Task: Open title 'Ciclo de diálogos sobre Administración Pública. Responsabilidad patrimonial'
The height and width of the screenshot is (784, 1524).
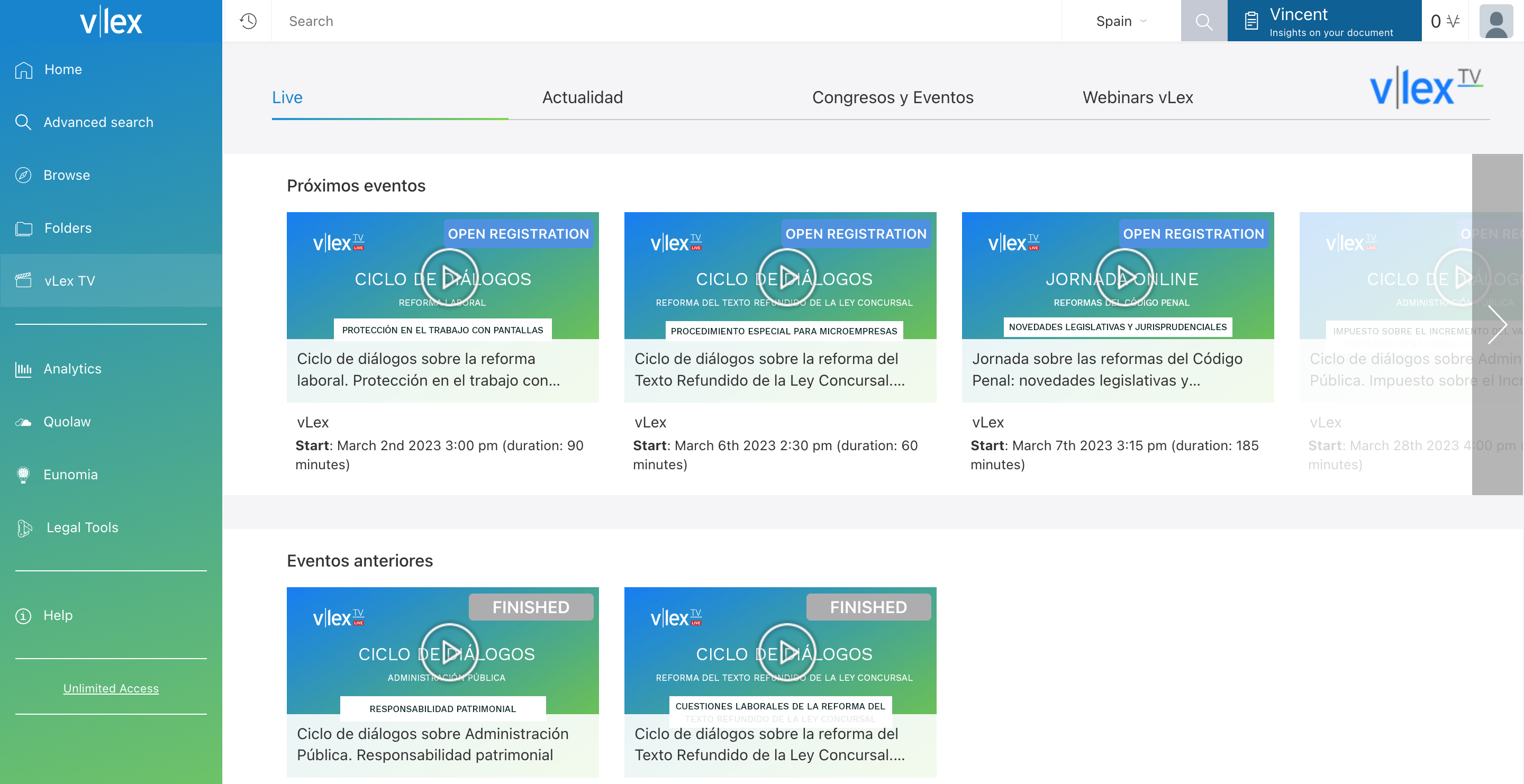Action: pos(432,745)
